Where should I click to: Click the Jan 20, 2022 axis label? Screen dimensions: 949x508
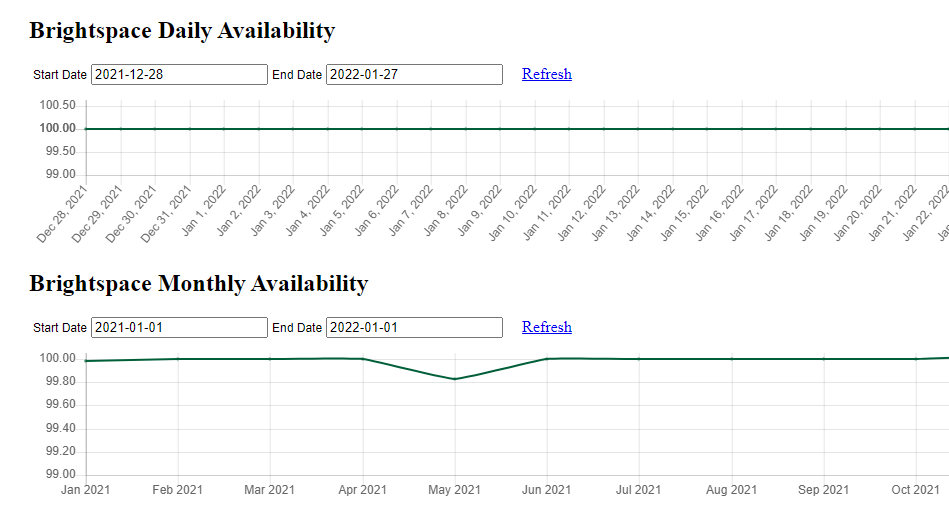click(858, 213)
